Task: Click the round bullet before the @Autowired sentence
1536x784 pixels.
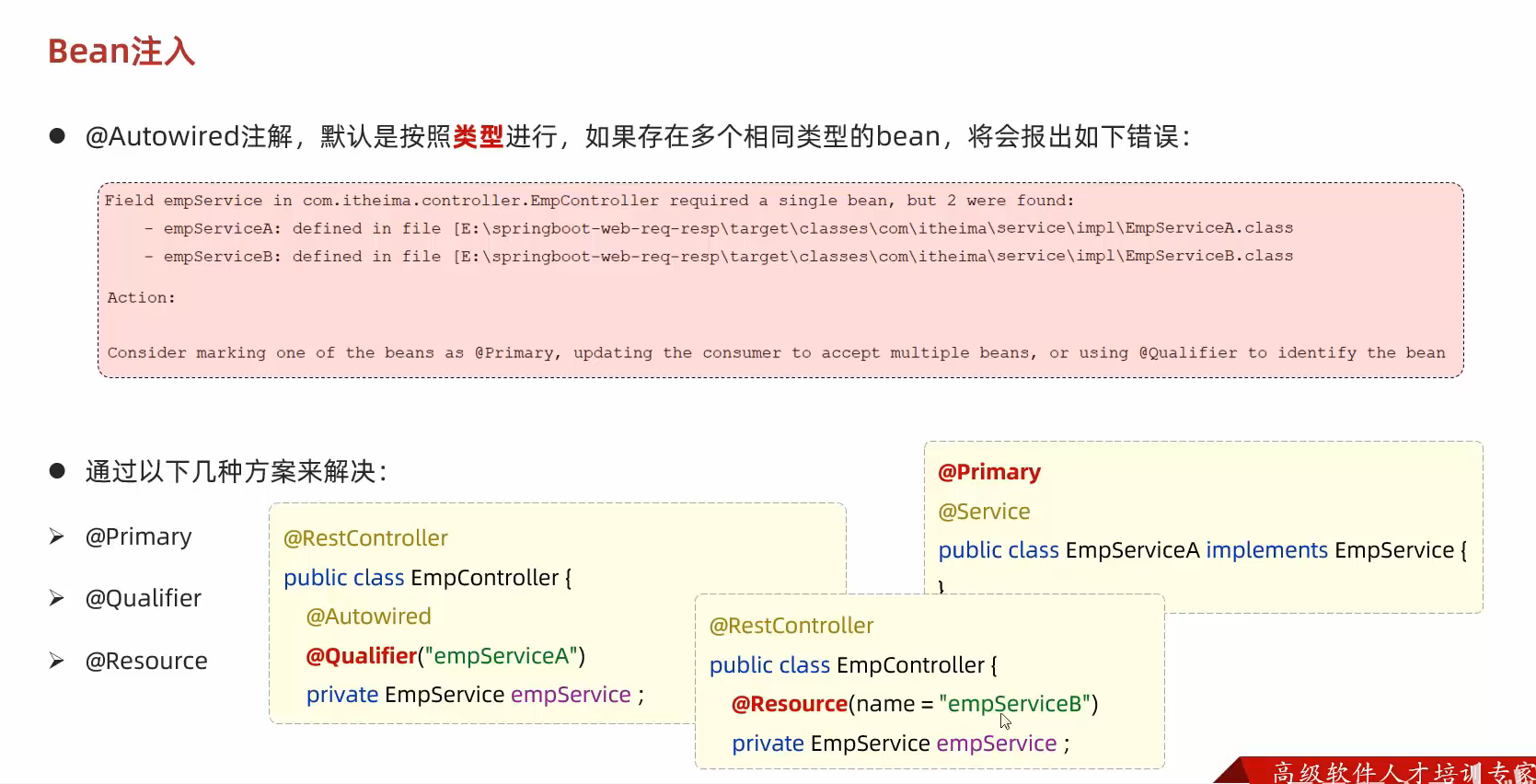Action: 57,136
